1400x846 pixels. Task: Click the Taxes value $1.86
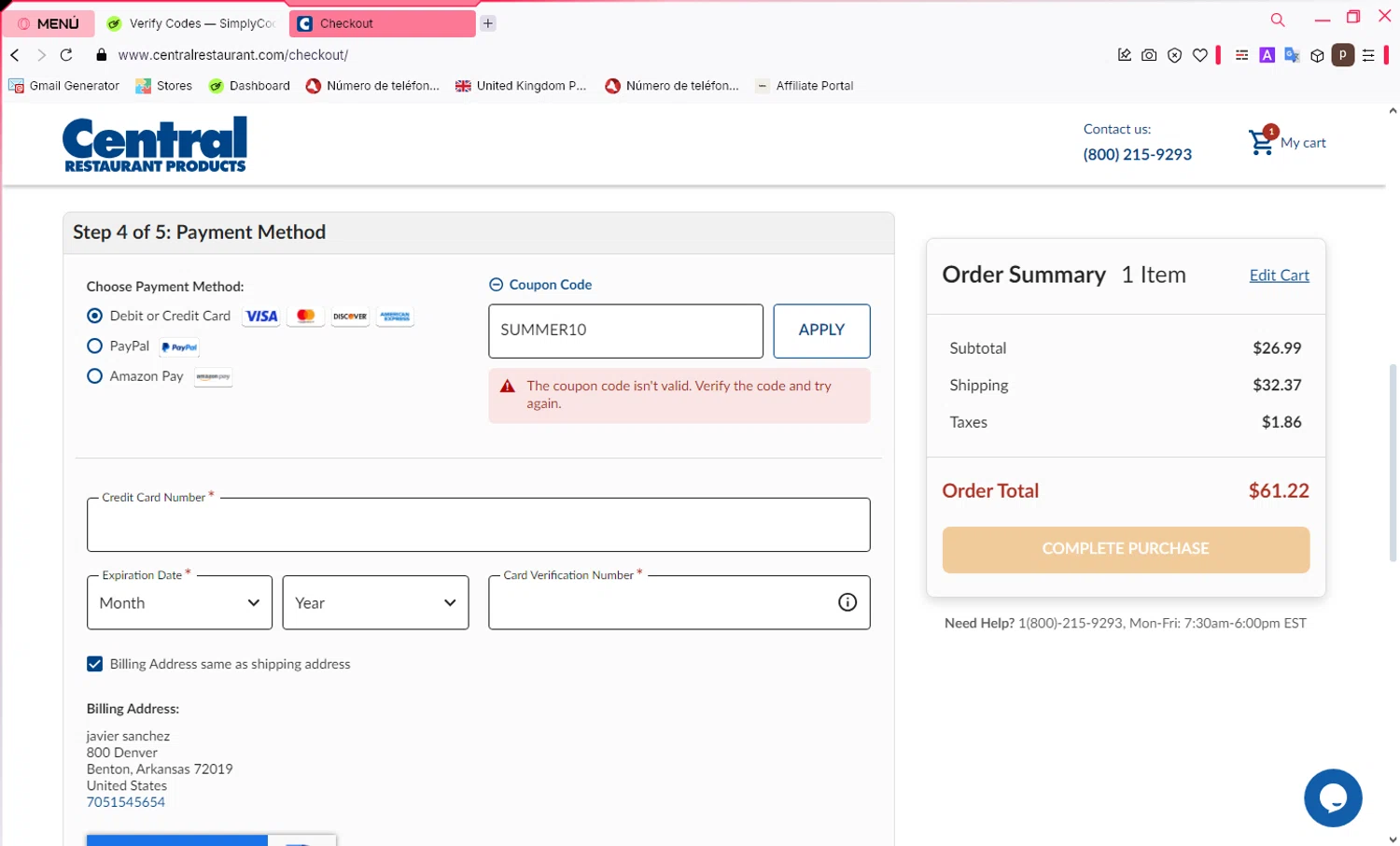click(1281, 422)
